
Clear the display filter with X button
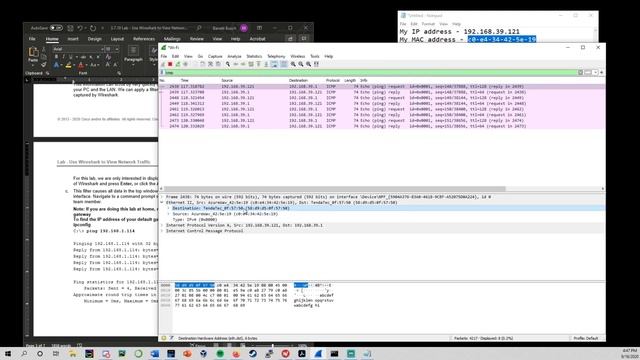tap(580, 72)
